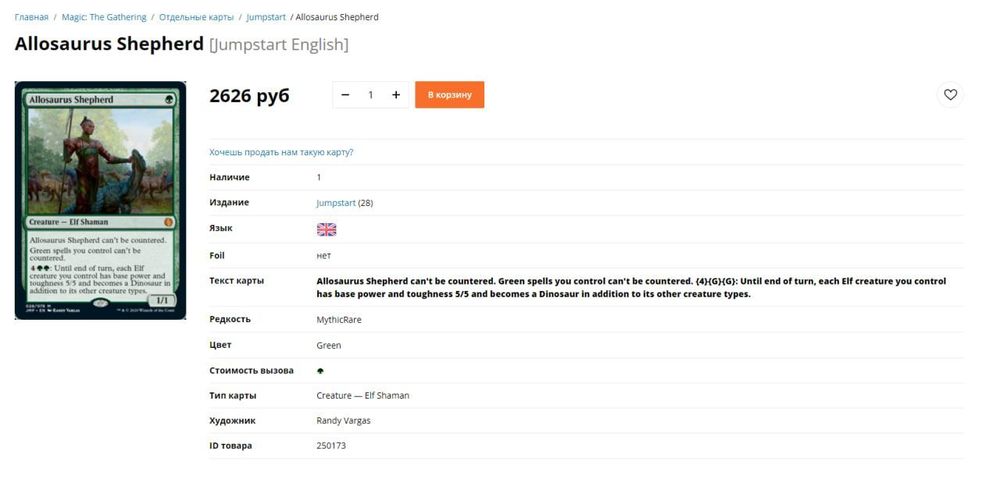Focus the quantity input field
Viewport: 1000px width, 486px height.
370,95
